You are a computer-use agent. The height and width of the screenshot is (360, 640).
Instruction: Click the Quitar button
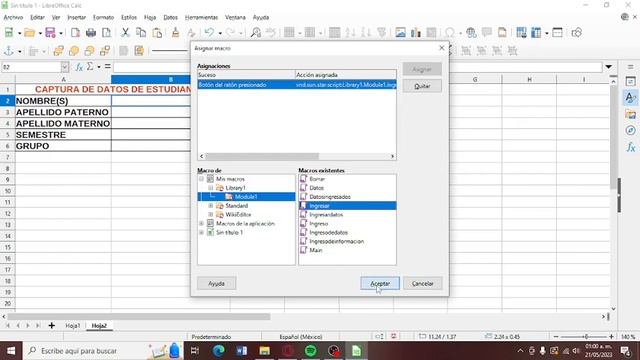click(x=422, y=86)
